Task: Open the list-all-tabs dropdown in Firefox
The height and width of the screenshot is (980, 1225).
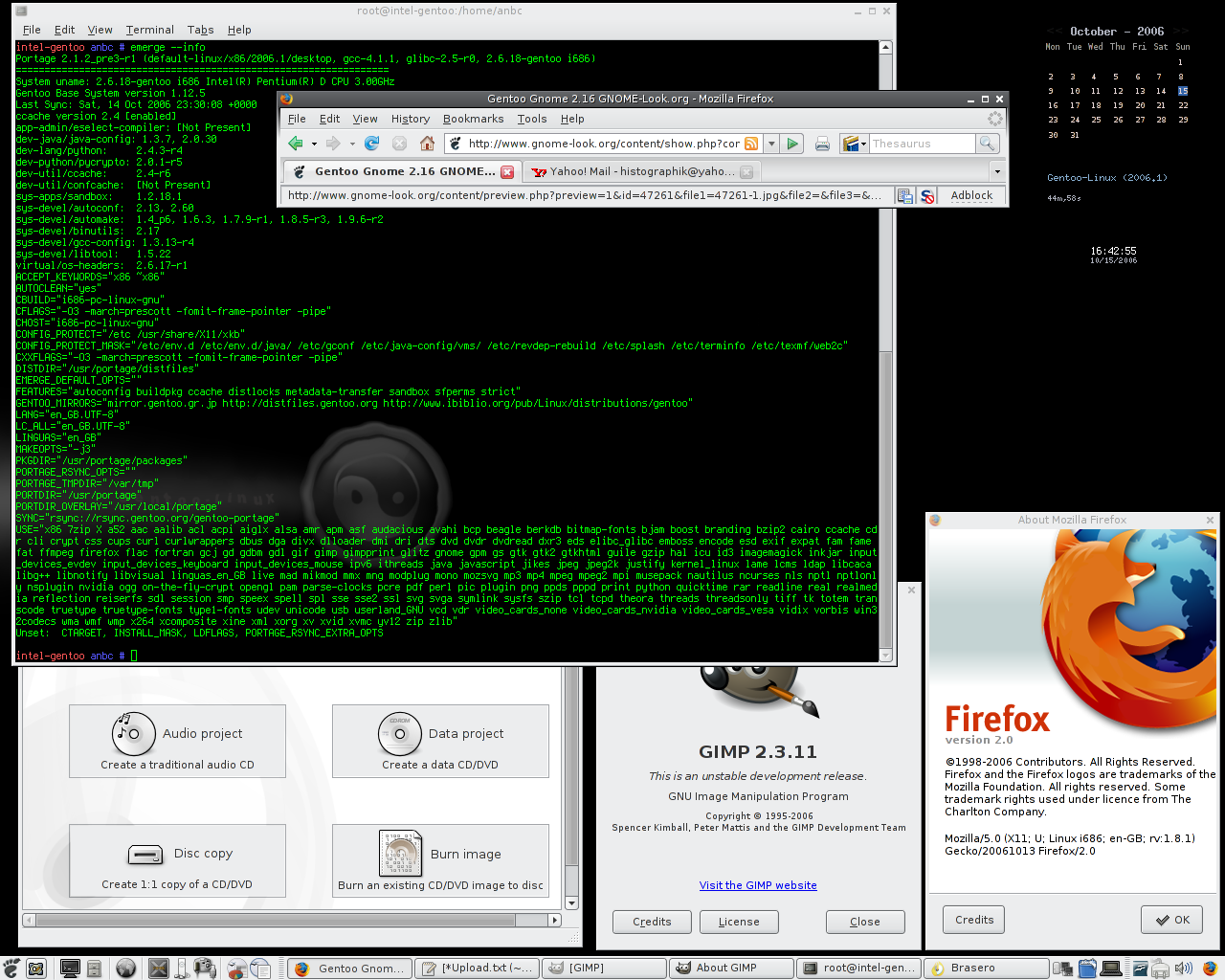Action: pos(996,172)
